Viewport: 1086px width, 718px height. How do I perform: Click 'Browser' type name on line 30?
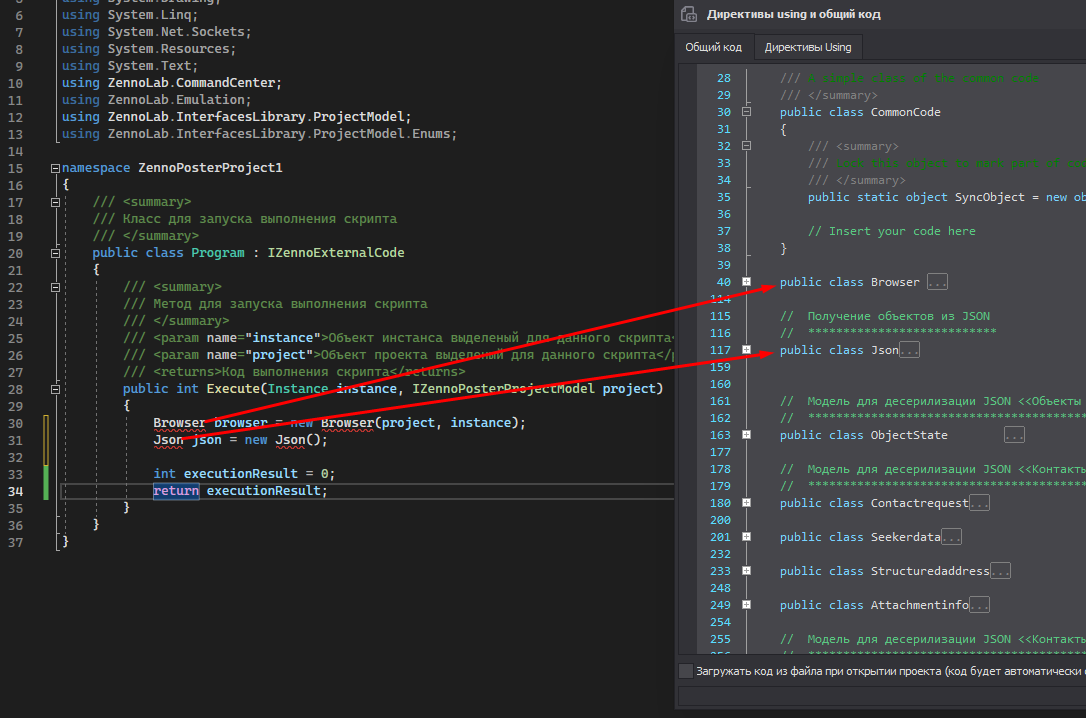[x=179, y=423]
